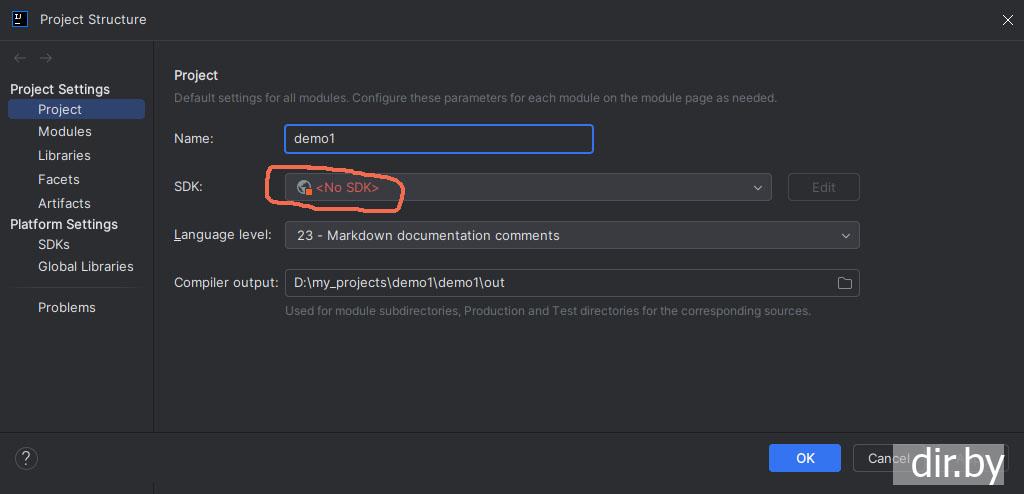Close the Project Structure dialog
Viewport: 1024px width, 494px height.
1006,19
